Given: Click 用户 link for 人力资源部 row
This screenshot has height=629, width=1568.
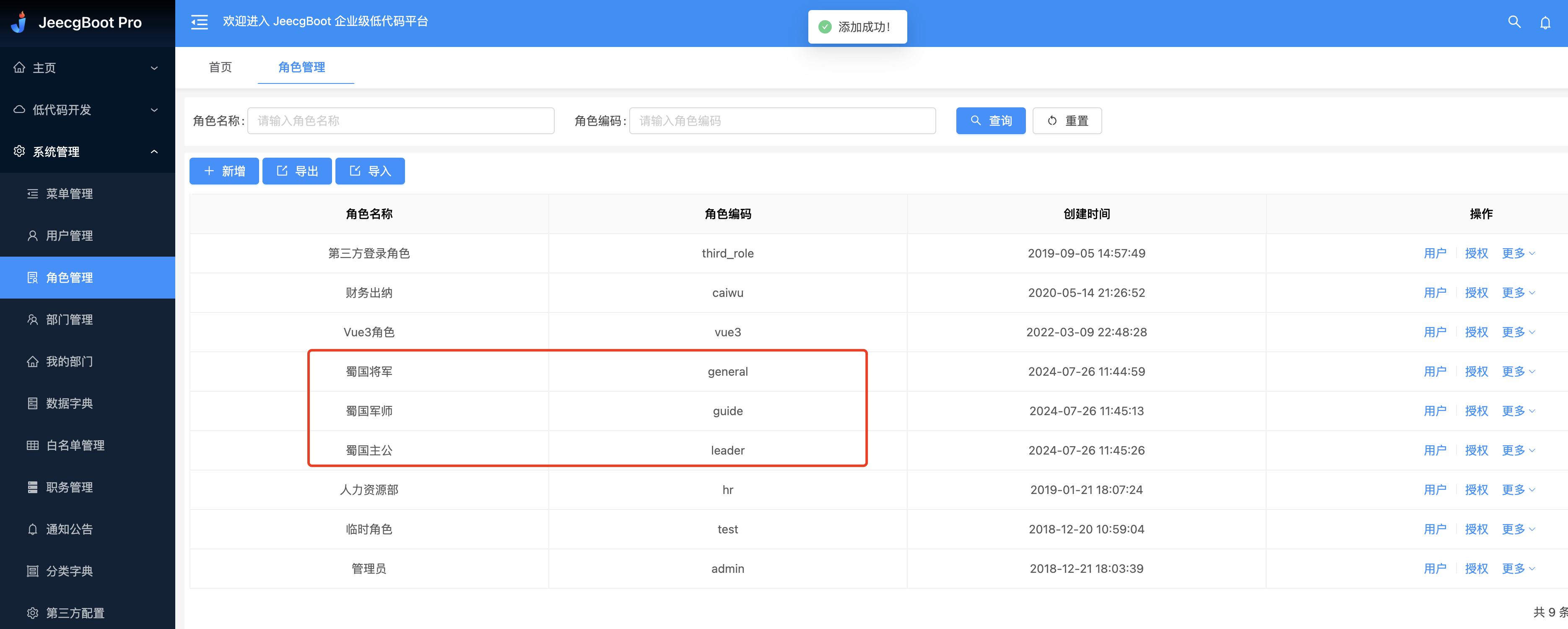Looking at the screenshot, I should point(1435,489).
